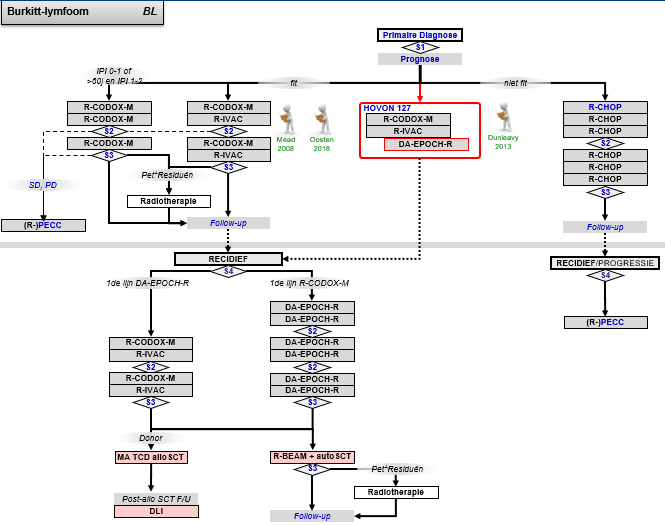Open the blue R-CHOP link
665x525 pixels.
coord(605,106)
